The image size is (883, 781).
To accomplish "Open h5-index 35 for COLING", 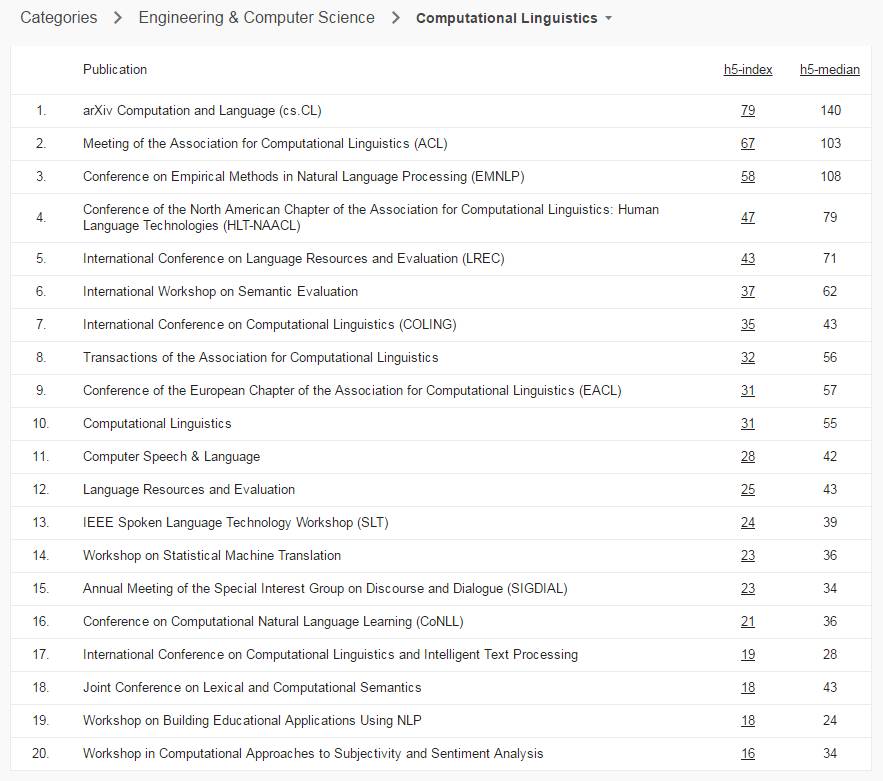I will 748,325.
